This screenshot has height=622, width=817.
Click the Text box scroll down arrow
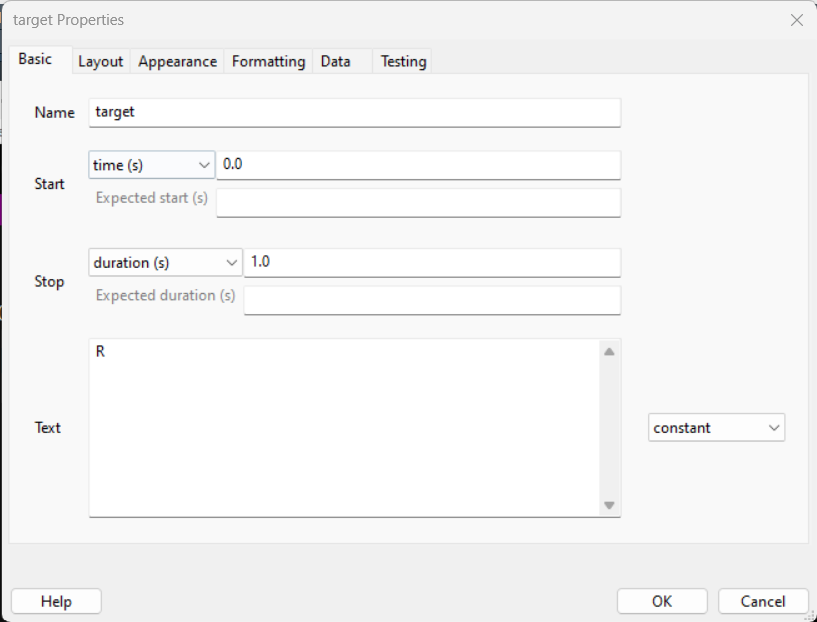(609, 505)
